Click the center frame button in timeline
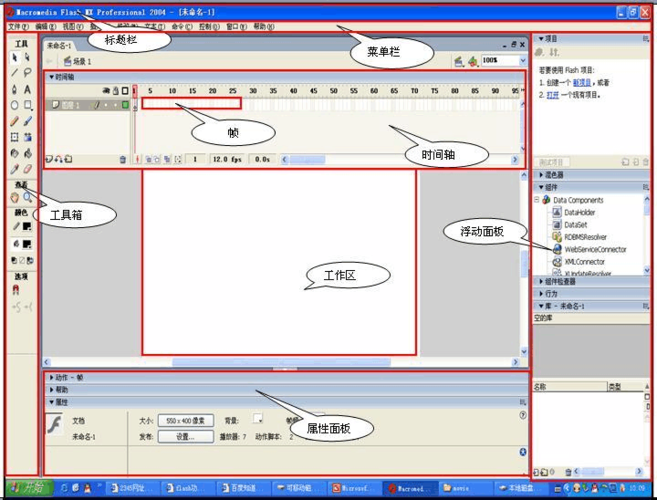 pos(137,159)
